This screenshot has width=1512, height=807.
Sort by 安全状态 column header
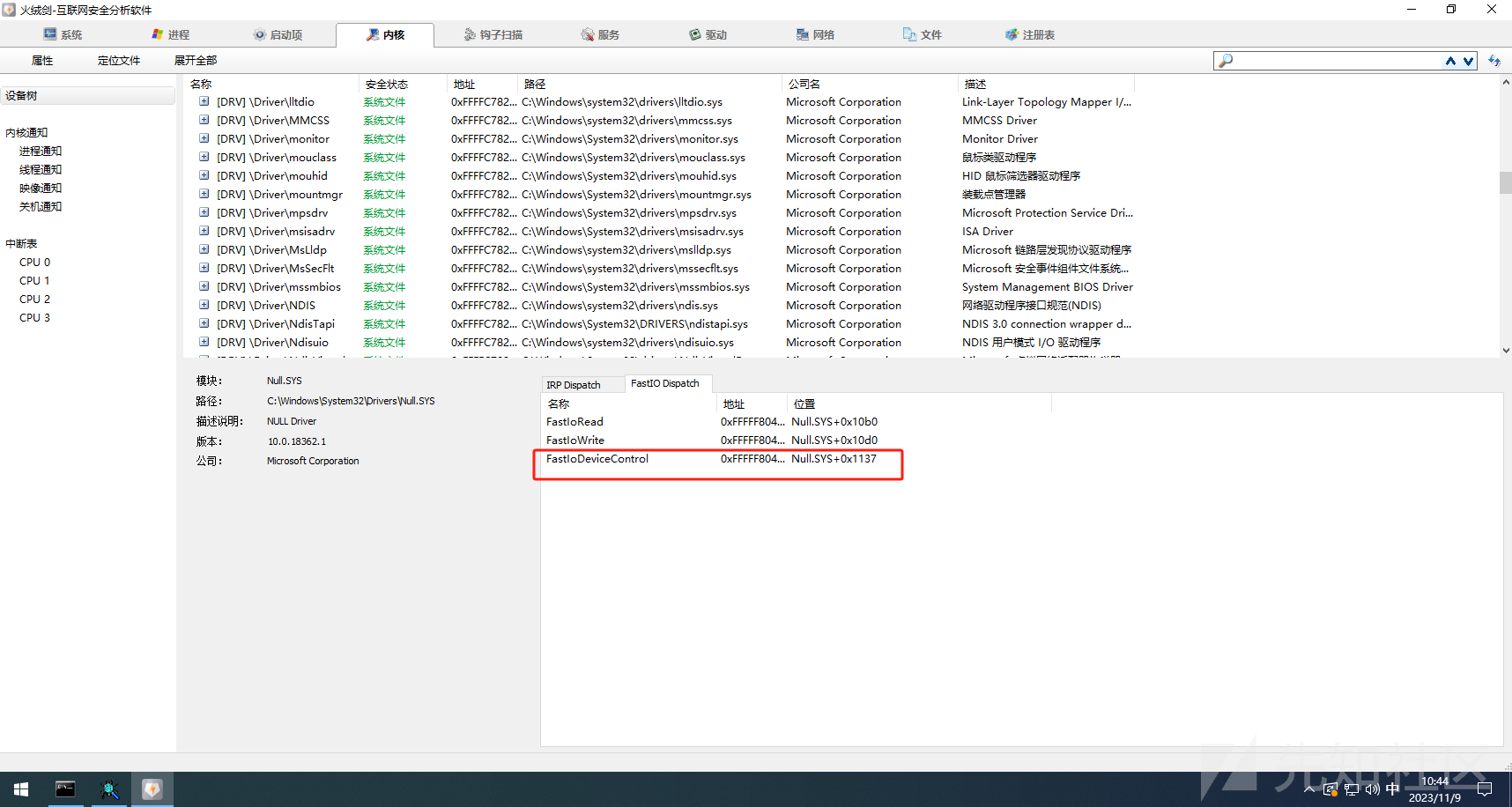click(x=403, y=85)
